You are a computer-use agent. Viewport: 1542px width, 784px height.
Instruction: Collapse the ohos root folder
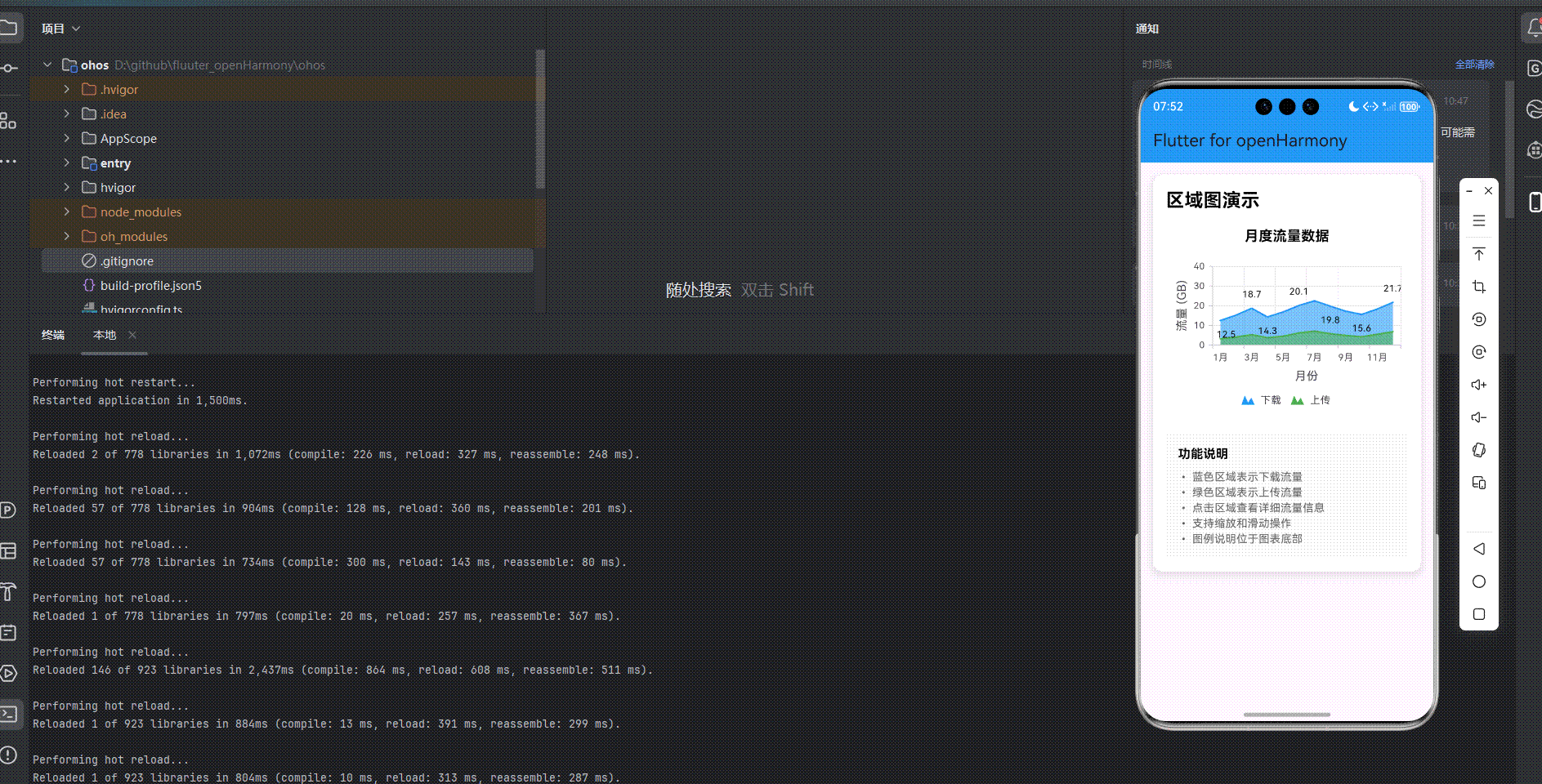click(x=47, y=65)
